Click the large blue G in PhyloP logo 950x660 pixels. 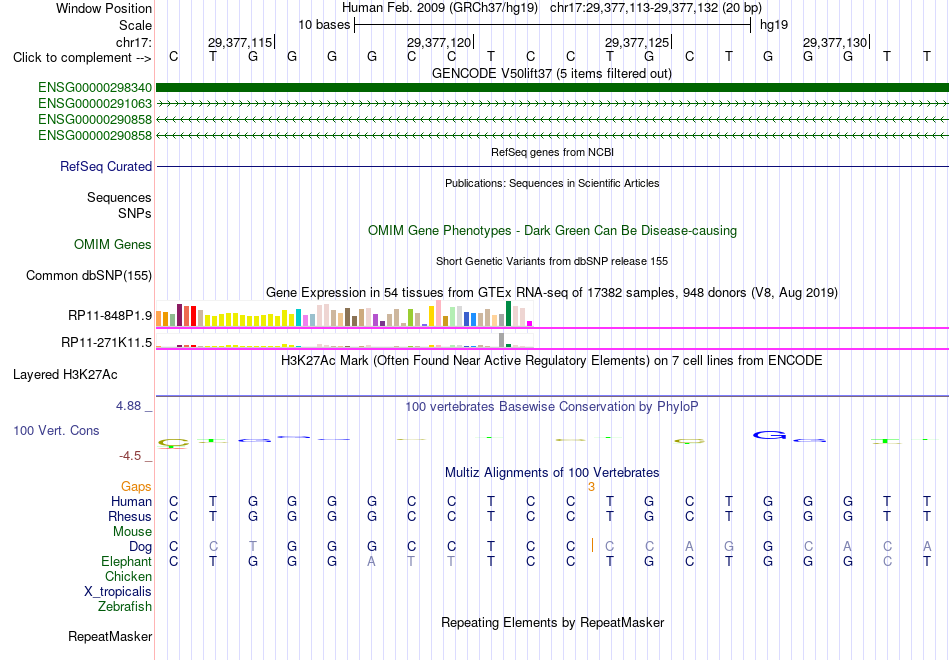[769, 435]
